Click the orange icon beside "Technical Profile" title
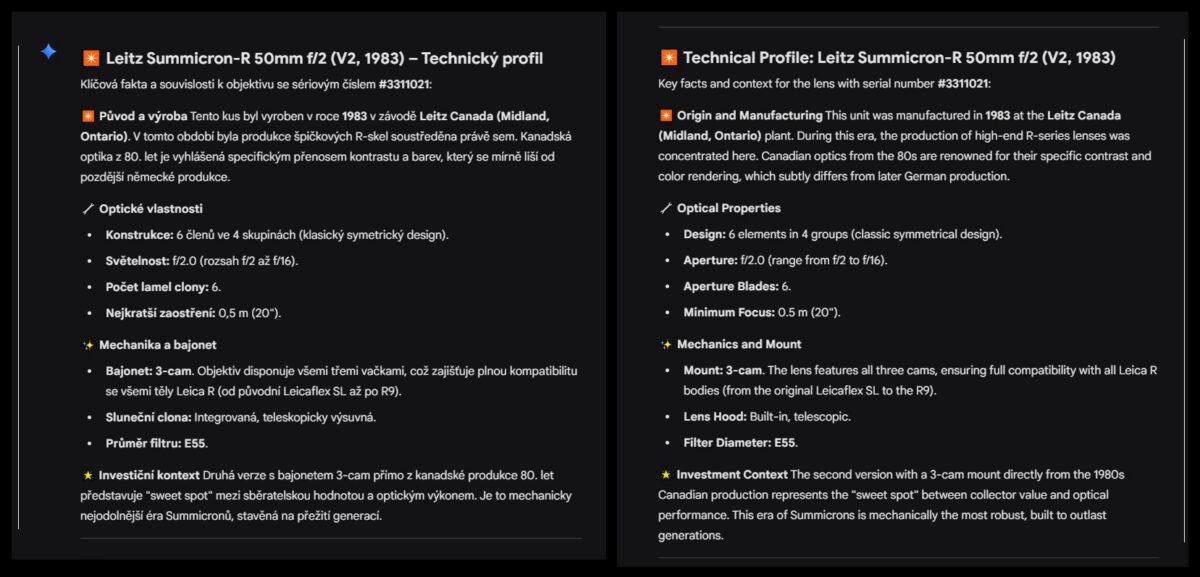Viewport: 1200px width, 577px height. pos(668,58)
